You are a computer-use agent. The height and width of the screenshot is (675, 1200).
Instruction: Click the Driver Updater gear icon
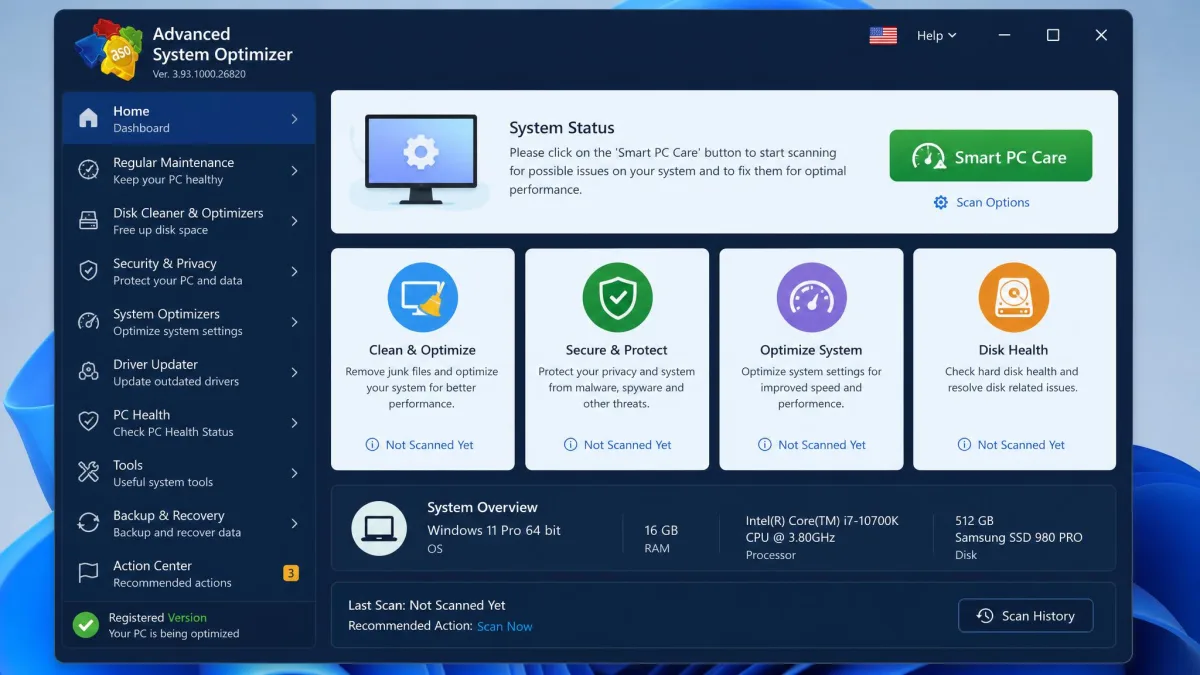coord(89,372)
